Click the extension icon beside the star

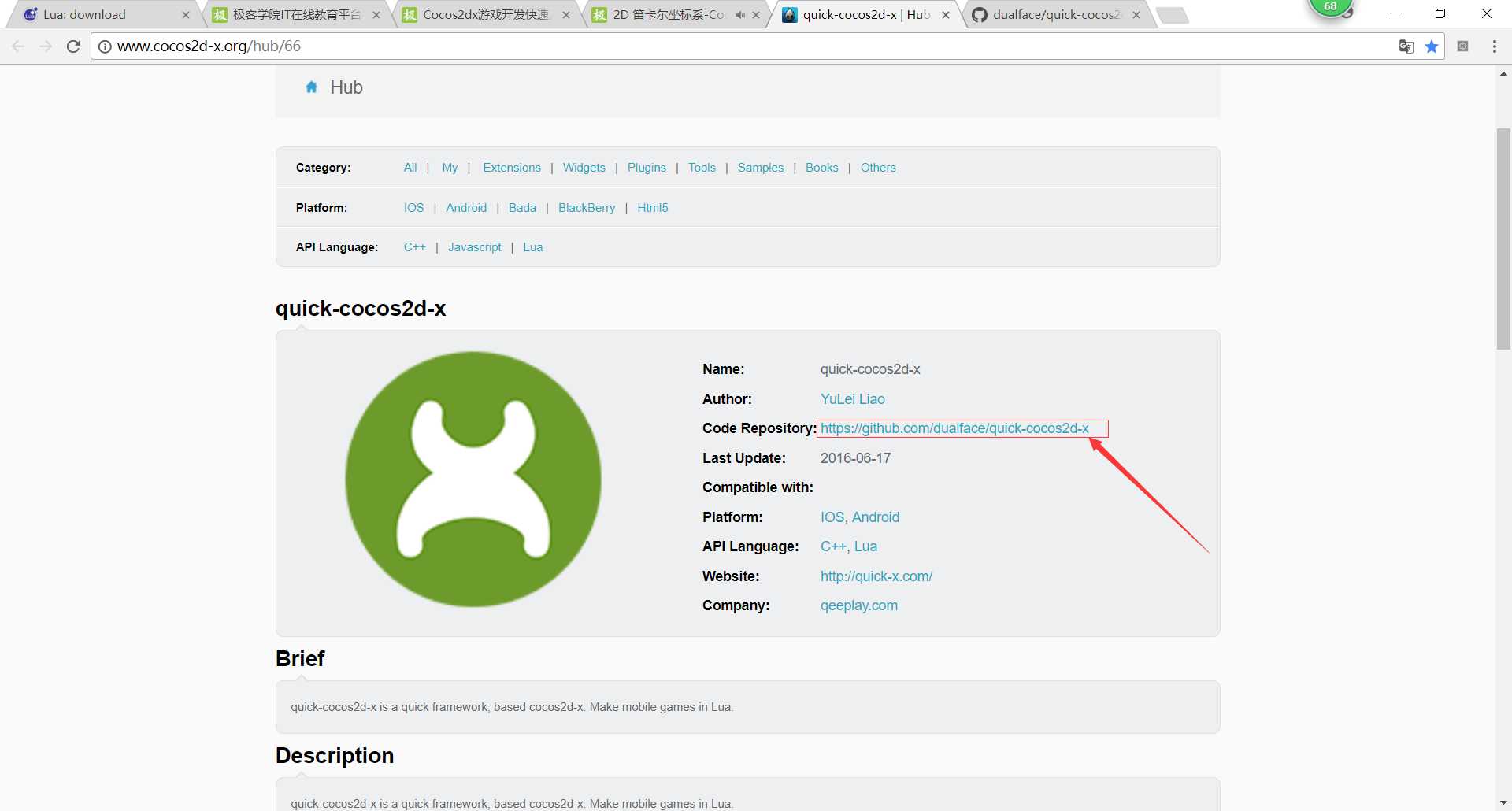click(x=1462, y=46)
